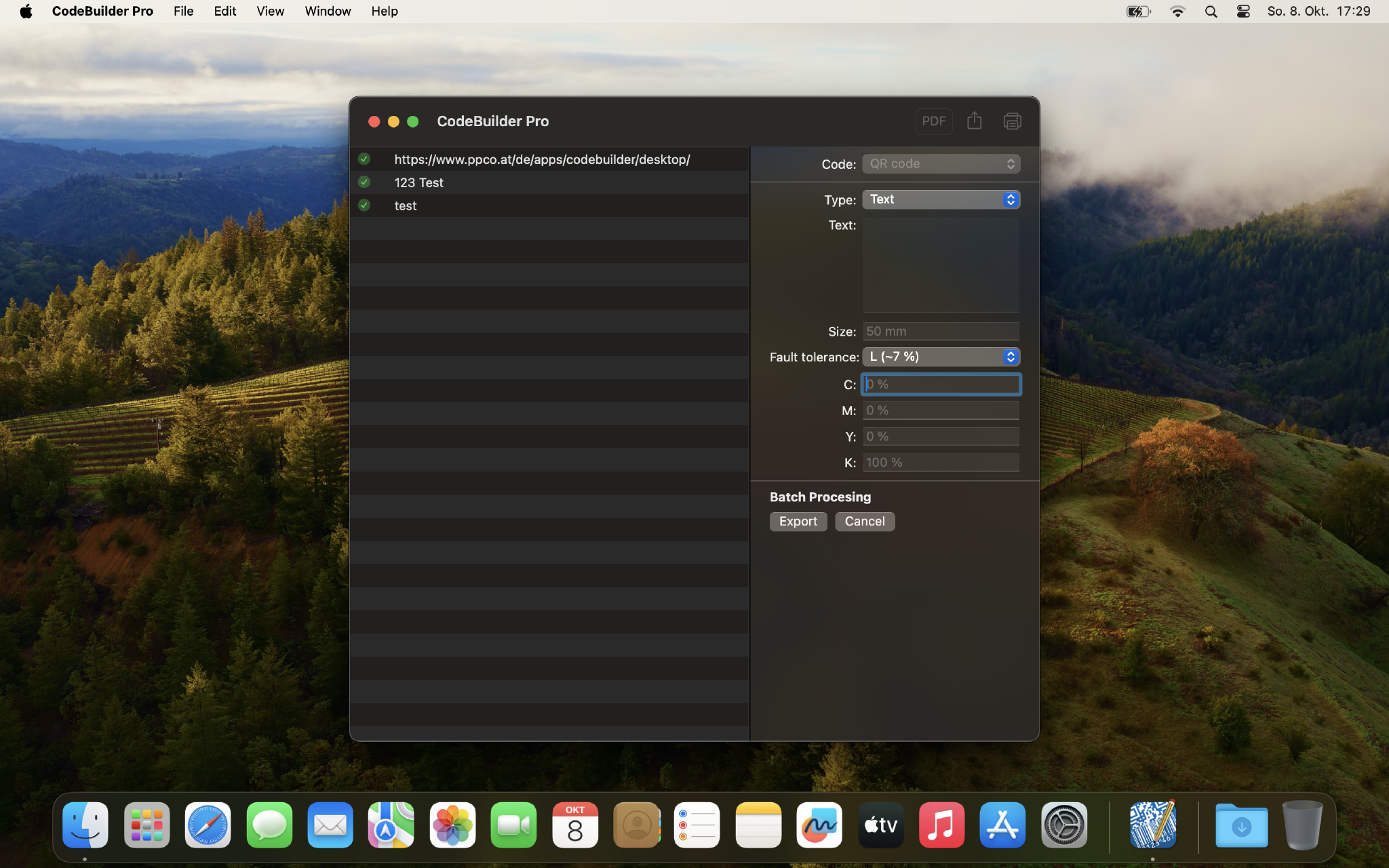1389x868 pixels.
Task: Open the Fault tolerance dropdown L (~7 %)
Action: (x=941, y=357)
